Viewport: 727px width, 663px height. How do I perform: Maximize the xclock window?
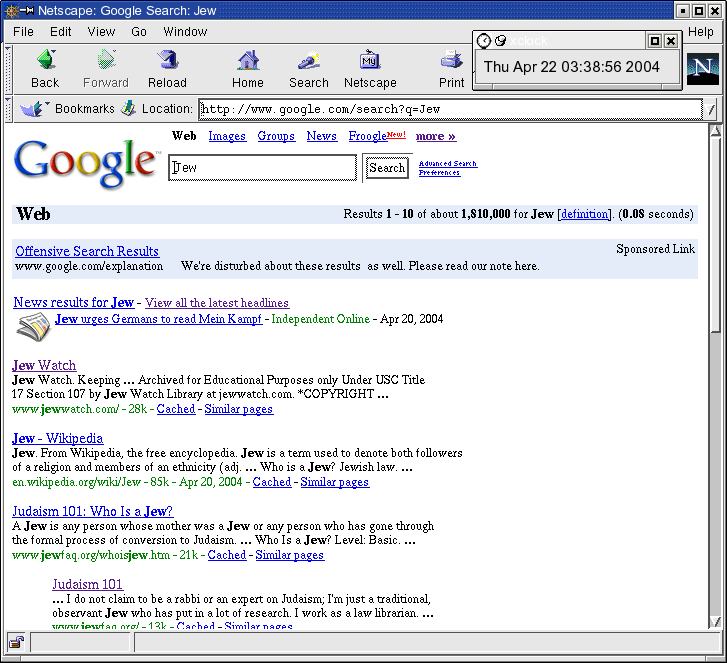(x=655, y=41)
